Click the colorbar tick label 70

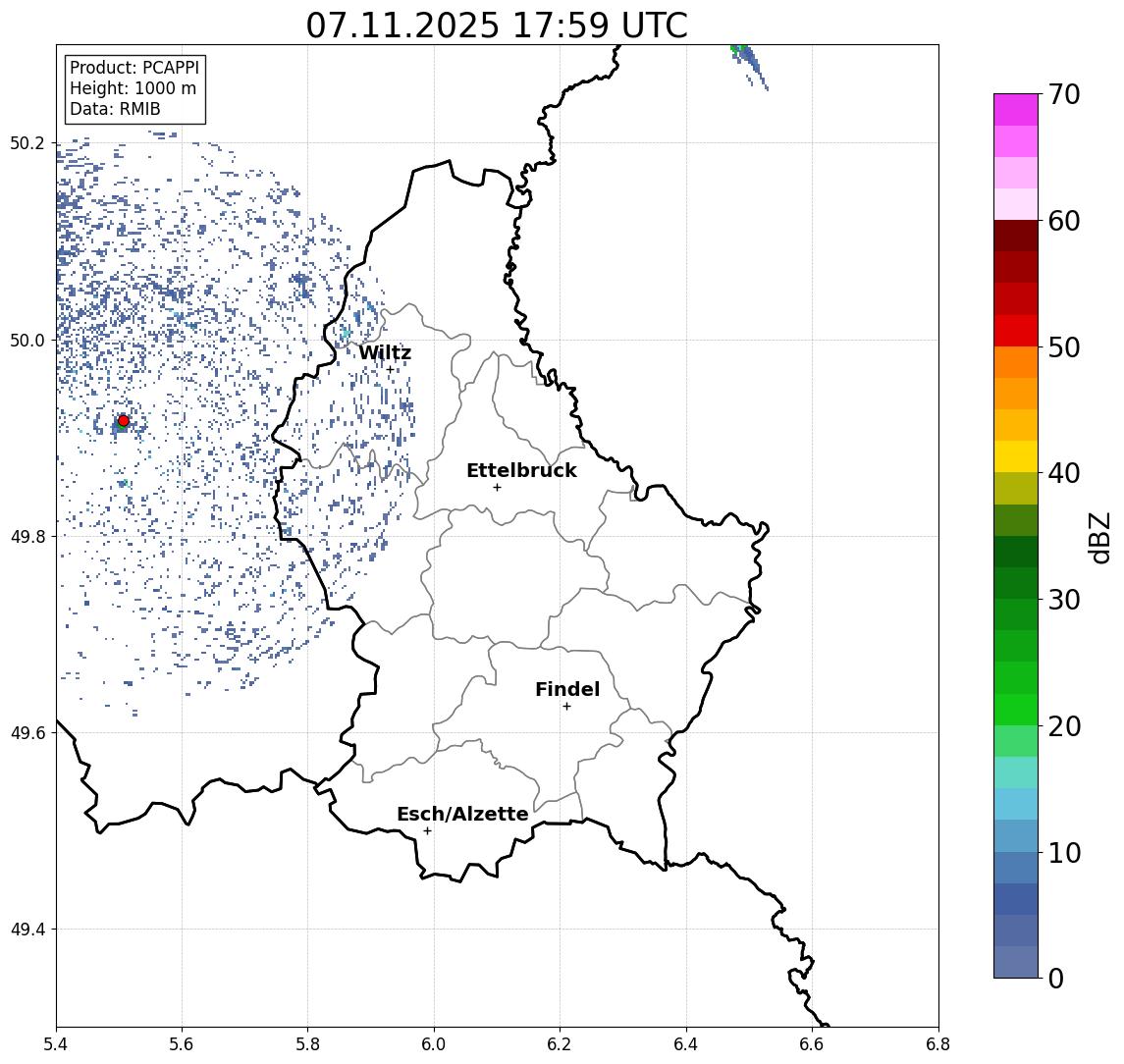pyautogui.click(x=1064, y=94)
